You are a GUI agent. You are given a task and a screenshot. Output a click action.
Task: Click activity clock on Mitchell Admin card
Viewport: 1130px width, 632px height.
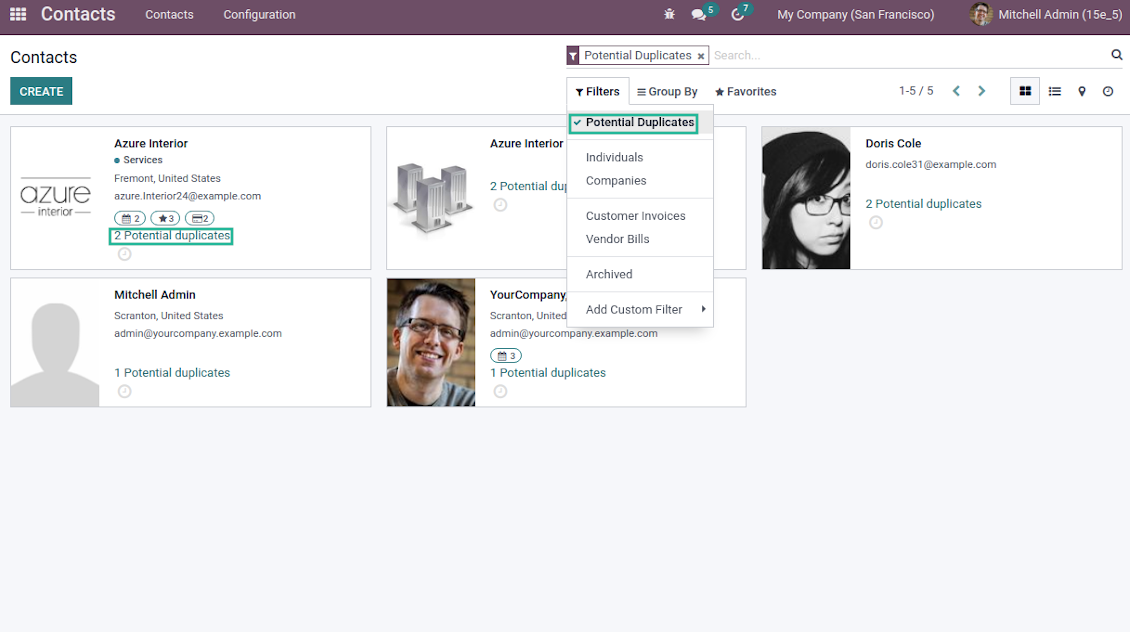coord(125,391)
